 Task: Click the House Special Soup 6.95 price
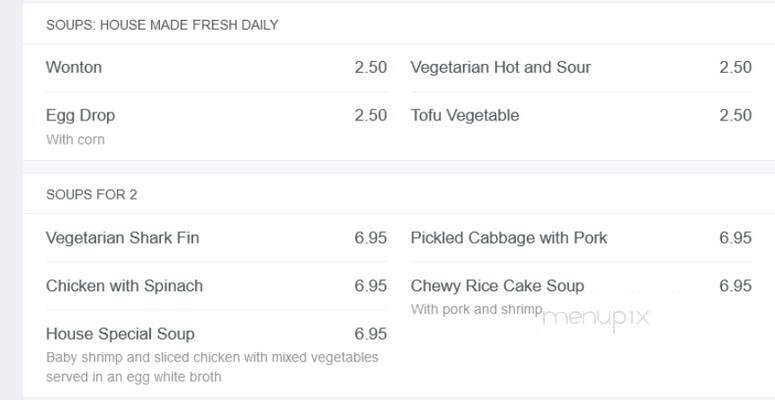tap(371, 334)
